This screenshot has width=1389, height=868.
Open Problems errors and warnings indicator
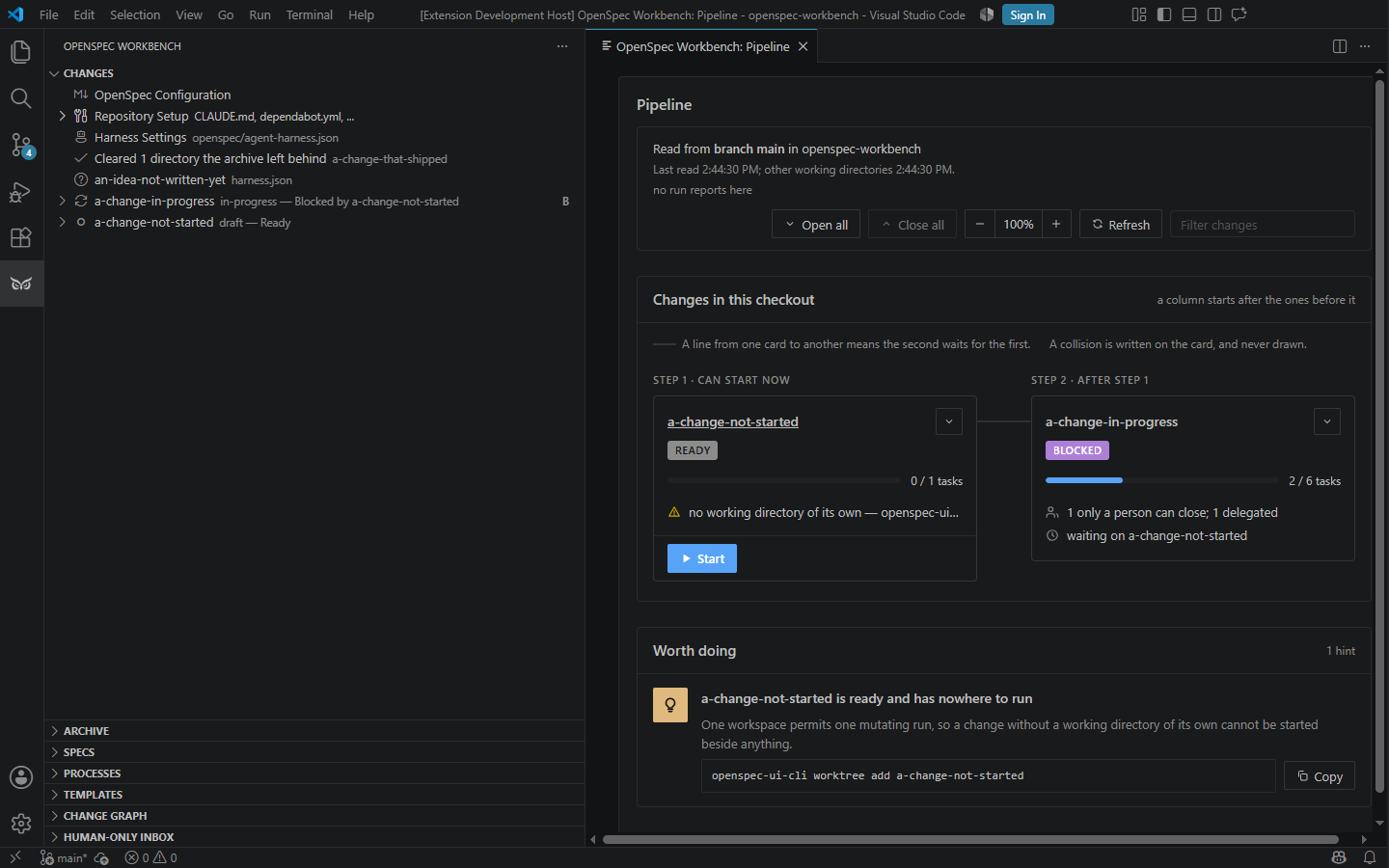click(x=151, y=857)
